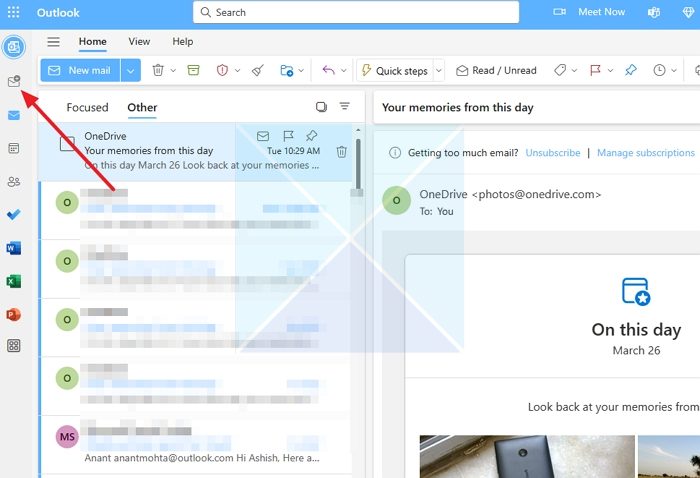Delete the OneDrive memories email

tap(342, 152)
